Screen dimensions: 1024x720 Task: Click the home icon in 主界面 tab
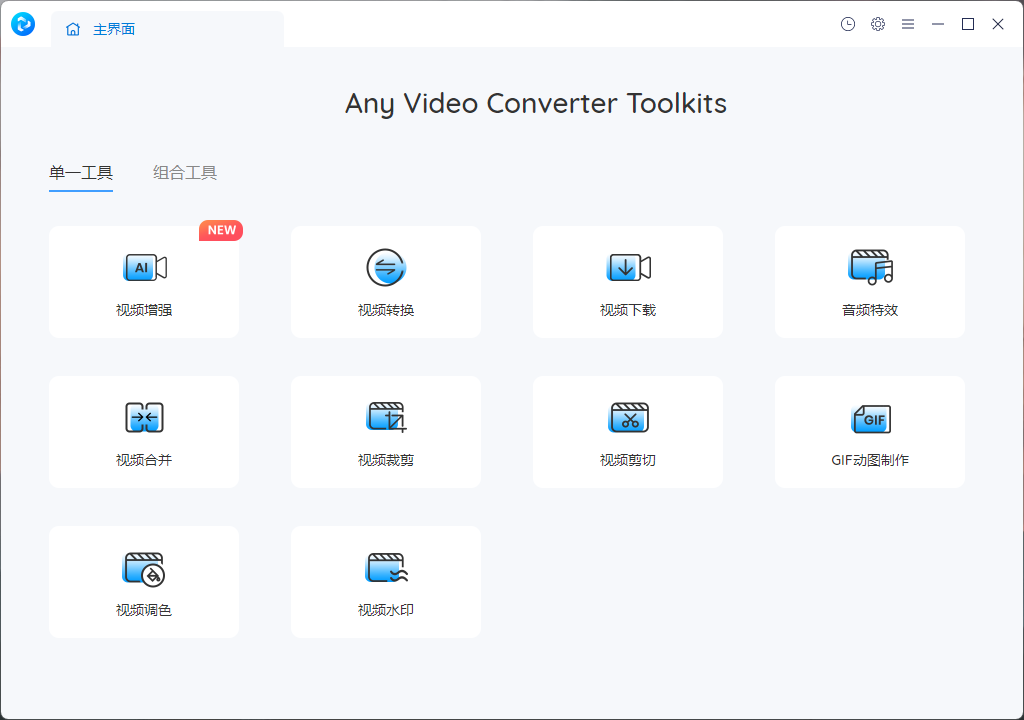(x=73, y=29)
